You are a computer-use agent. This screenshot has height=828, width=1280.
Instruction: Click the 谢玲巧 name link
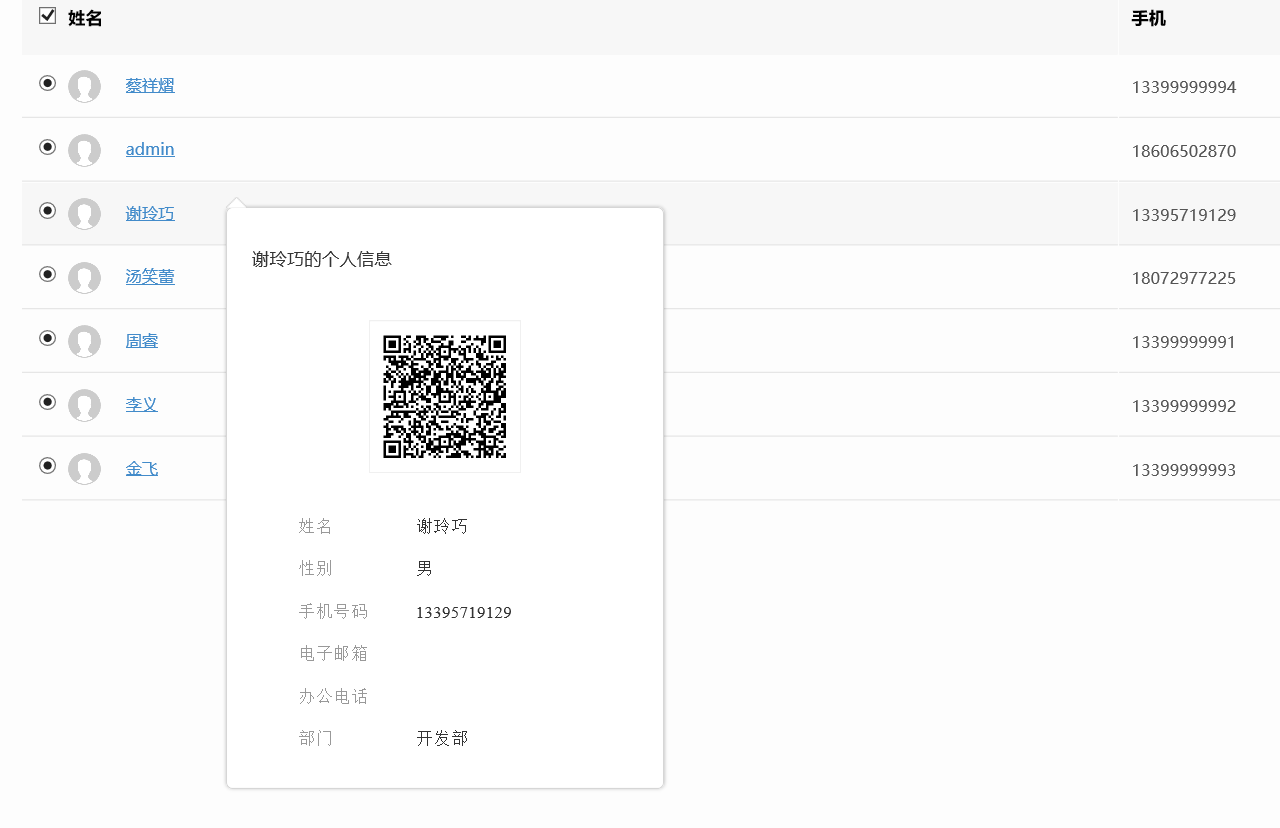150,213
